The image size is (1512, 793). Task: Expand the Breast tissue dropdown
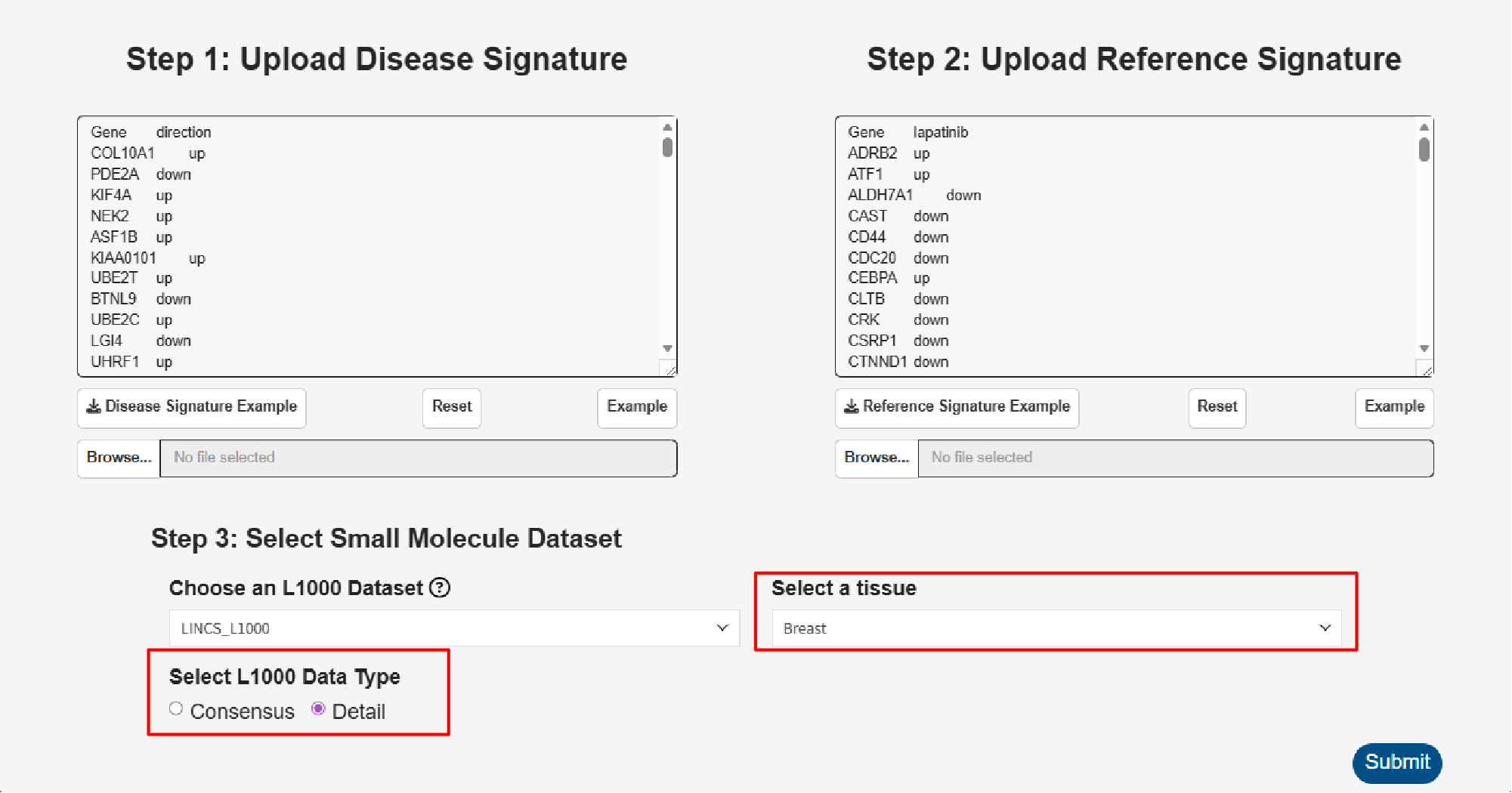(x=1056, y=628)
